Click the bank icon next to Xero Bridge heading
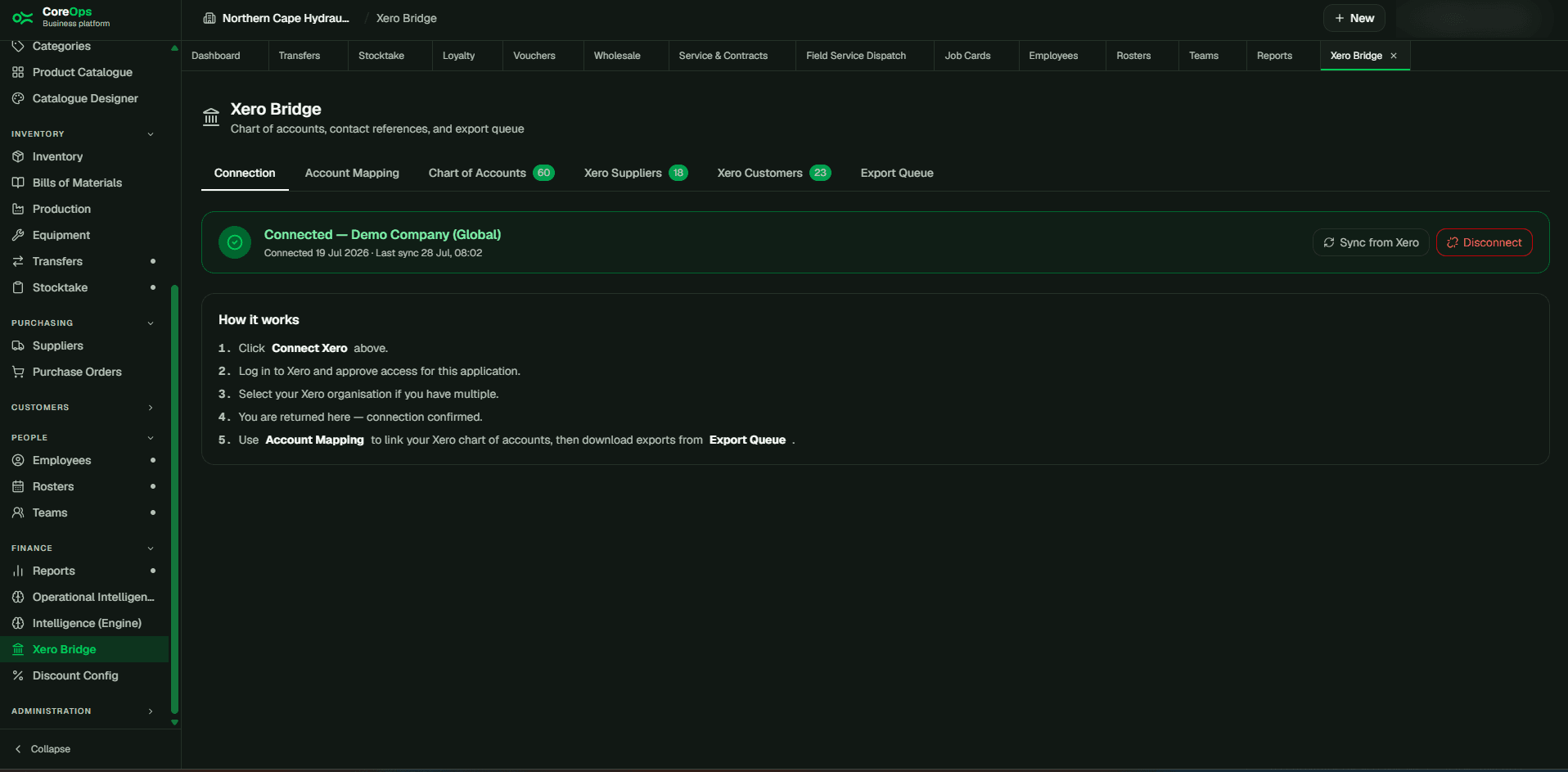This screenshot has width=1568, height=772. [x=211, y=117]
